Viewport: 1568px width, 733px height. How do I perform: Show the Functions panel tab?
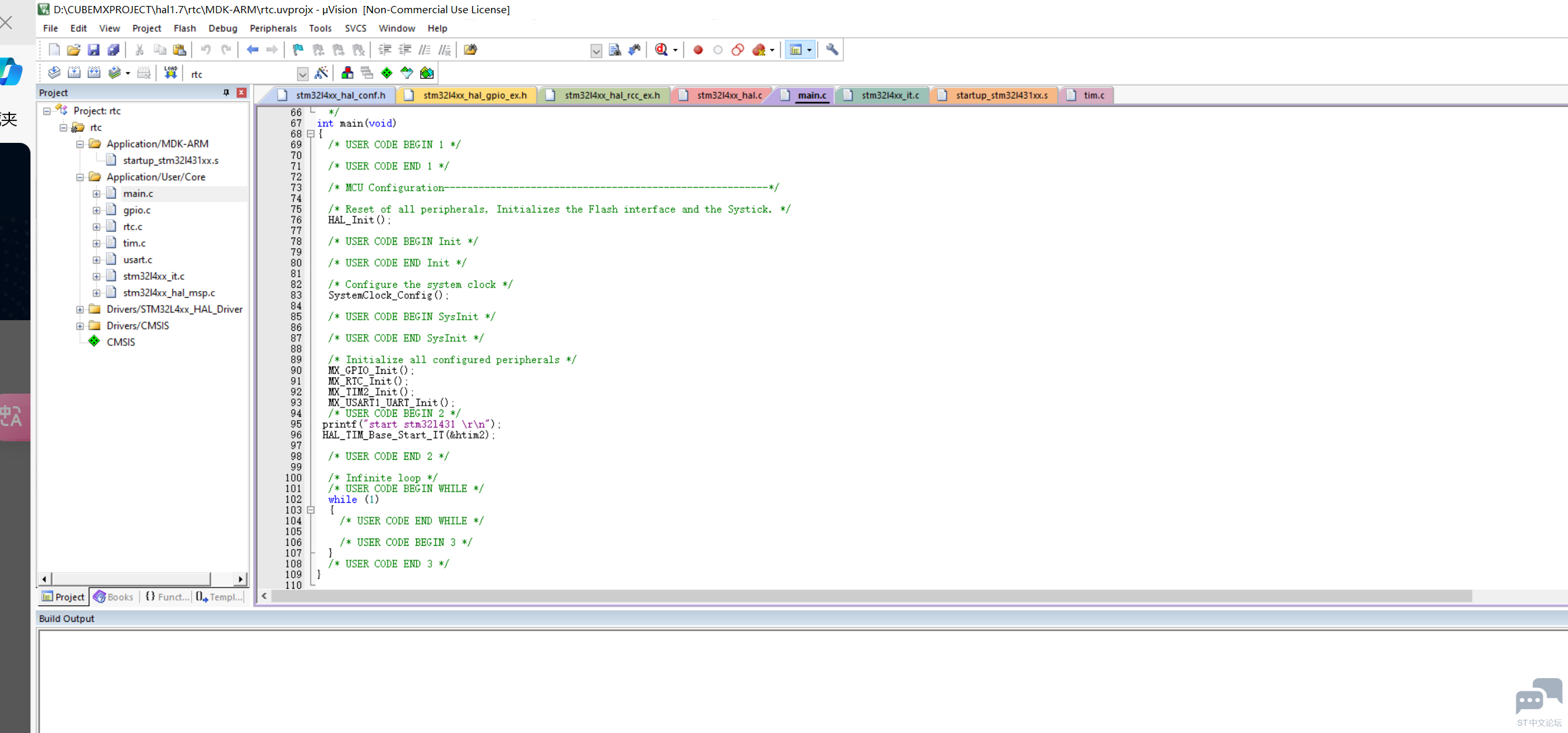pos(167,597)
